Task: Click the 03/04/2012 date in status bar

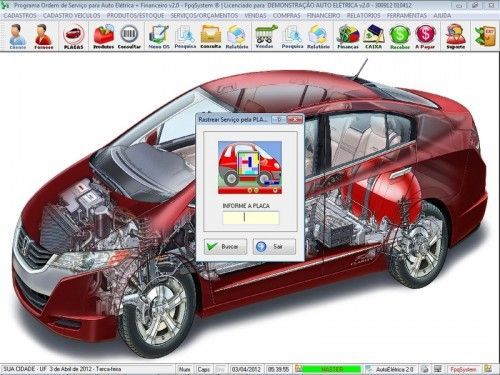Action: coord(246,369)
